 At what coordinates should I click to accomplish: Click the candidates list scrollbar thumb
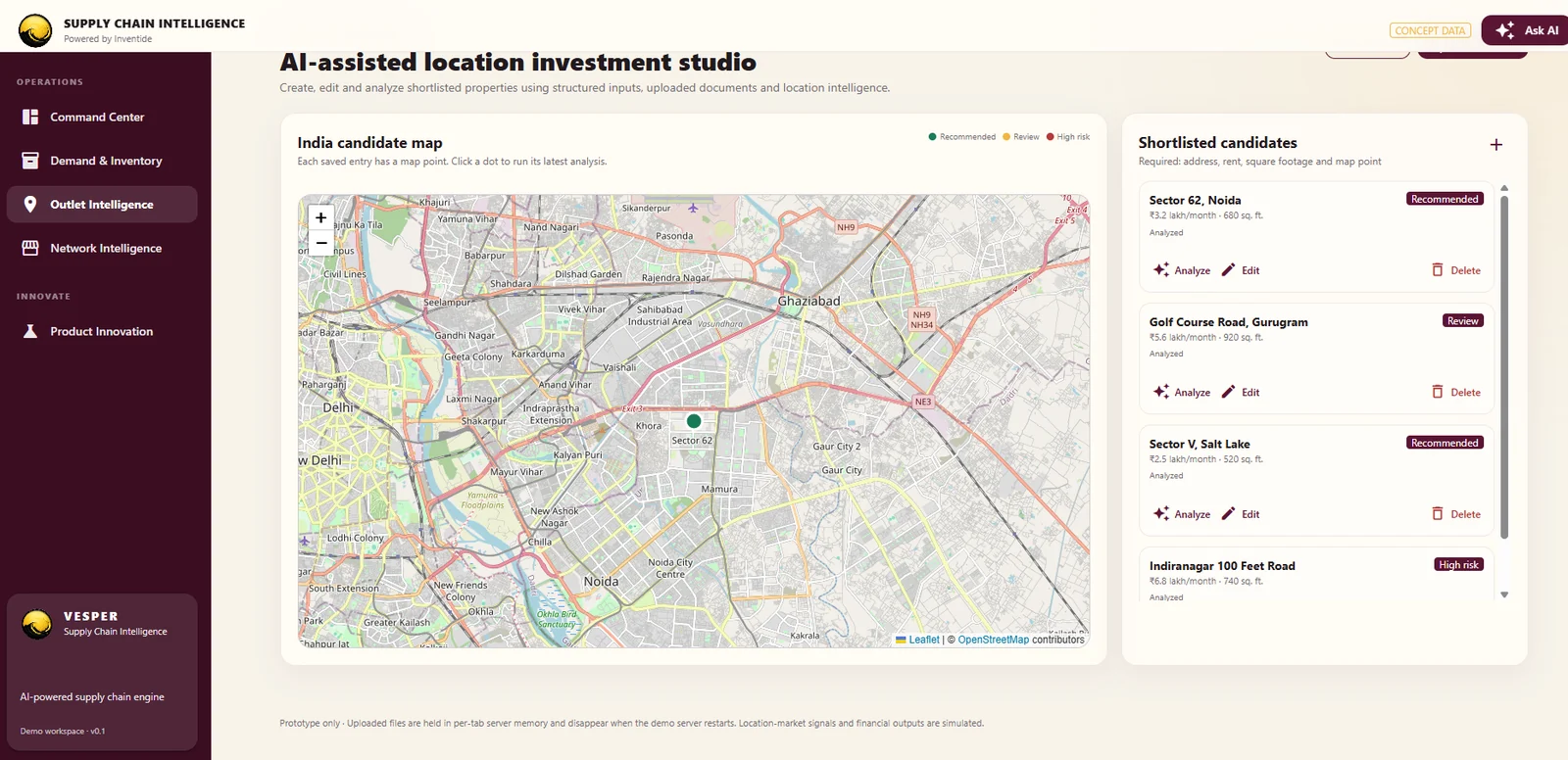coord(1504,367)
